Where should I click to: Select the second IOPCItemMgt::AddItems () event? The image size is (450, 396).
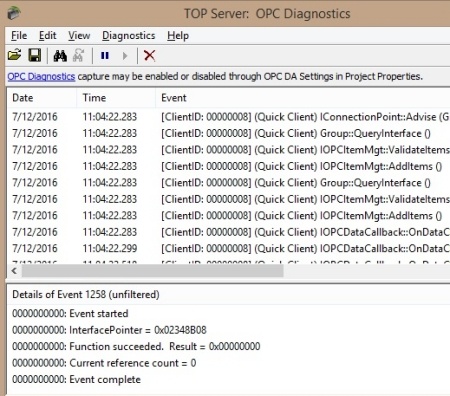point(228,215)
